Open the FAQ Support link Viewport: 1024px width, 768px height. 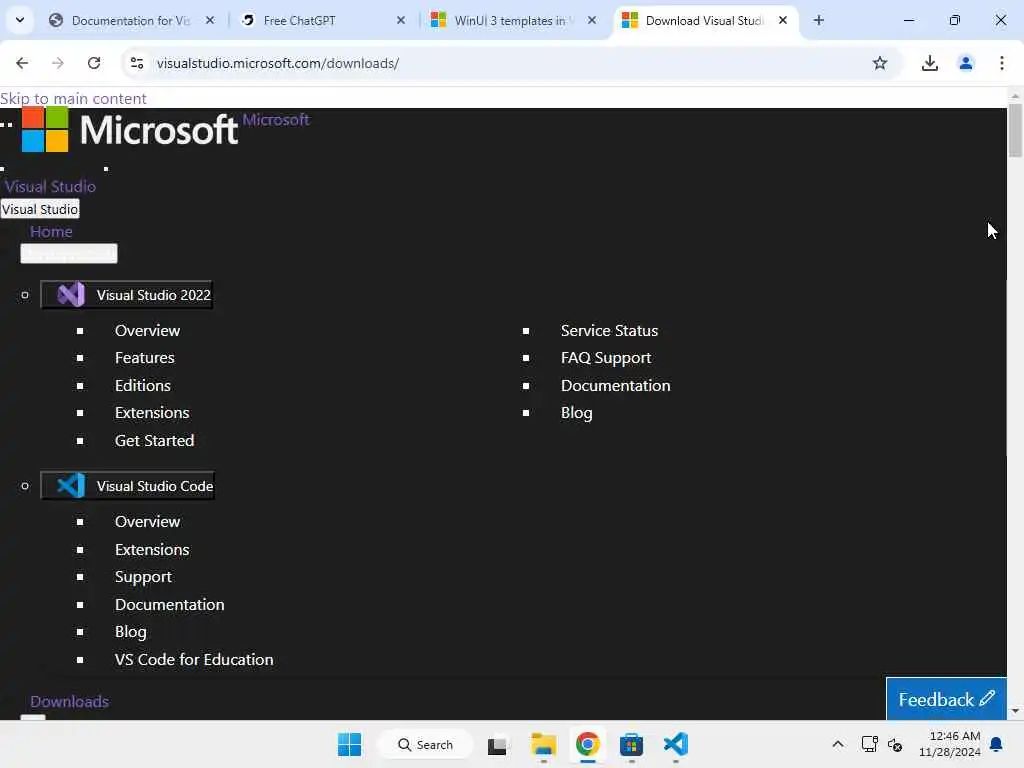[x=606, y=358]
